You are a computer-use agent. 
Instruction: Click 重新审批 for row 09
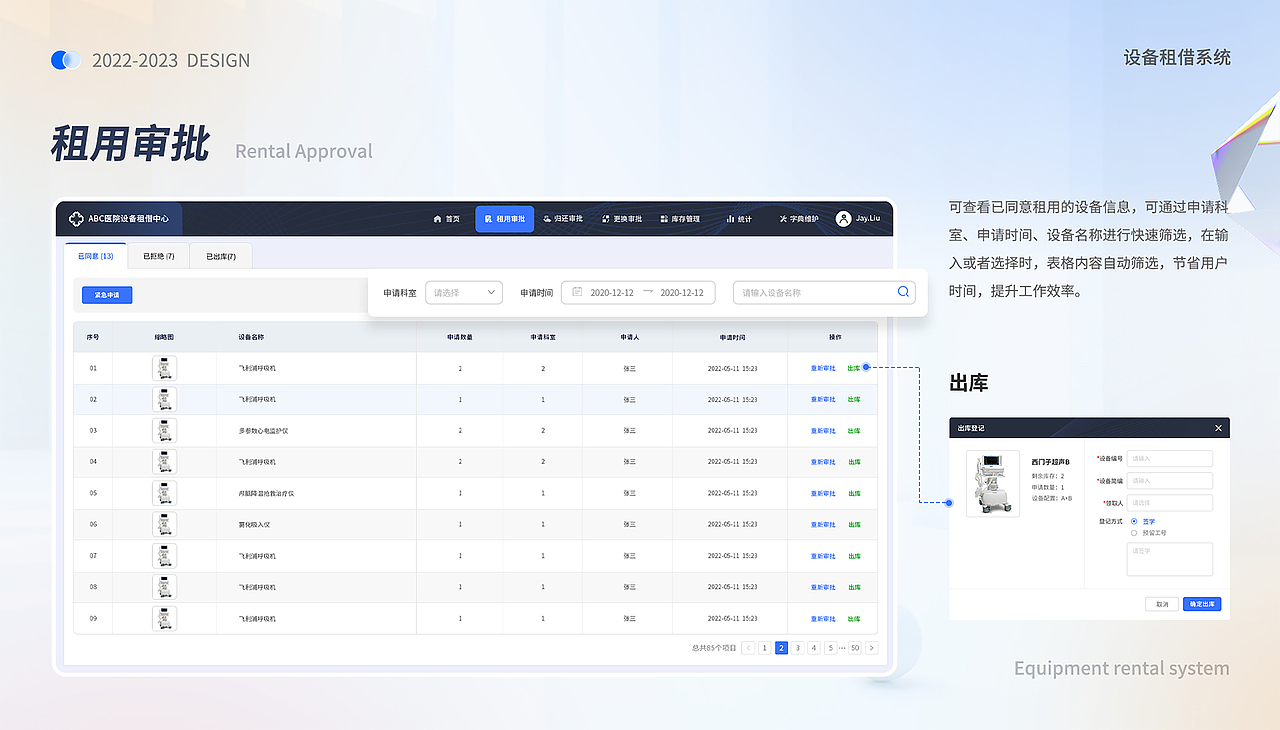click(823, 619)
